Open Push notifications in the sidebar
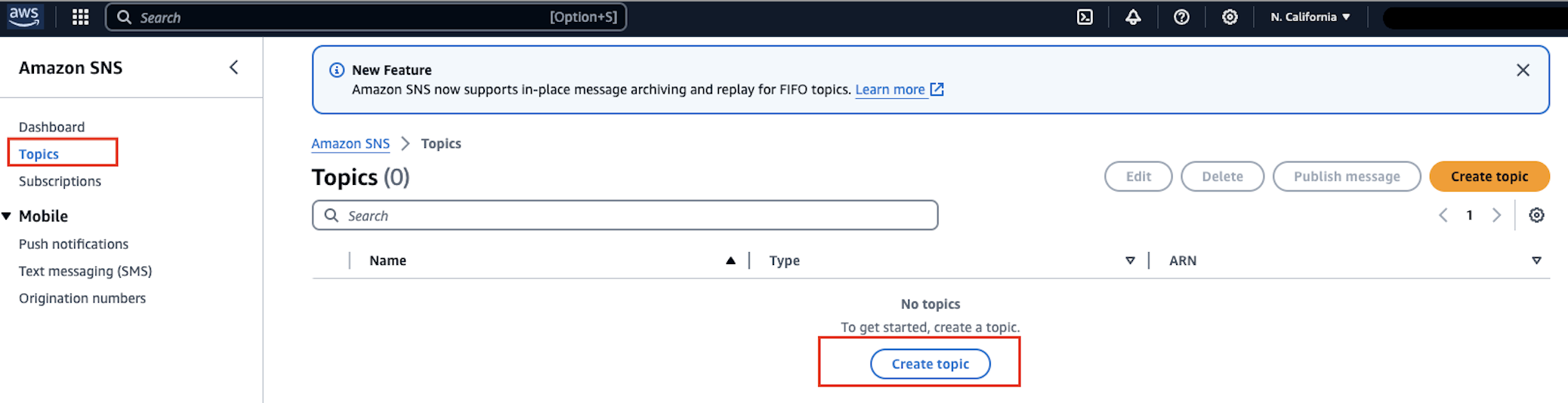Screen dimensions: 1568x403 coord(73,244)
